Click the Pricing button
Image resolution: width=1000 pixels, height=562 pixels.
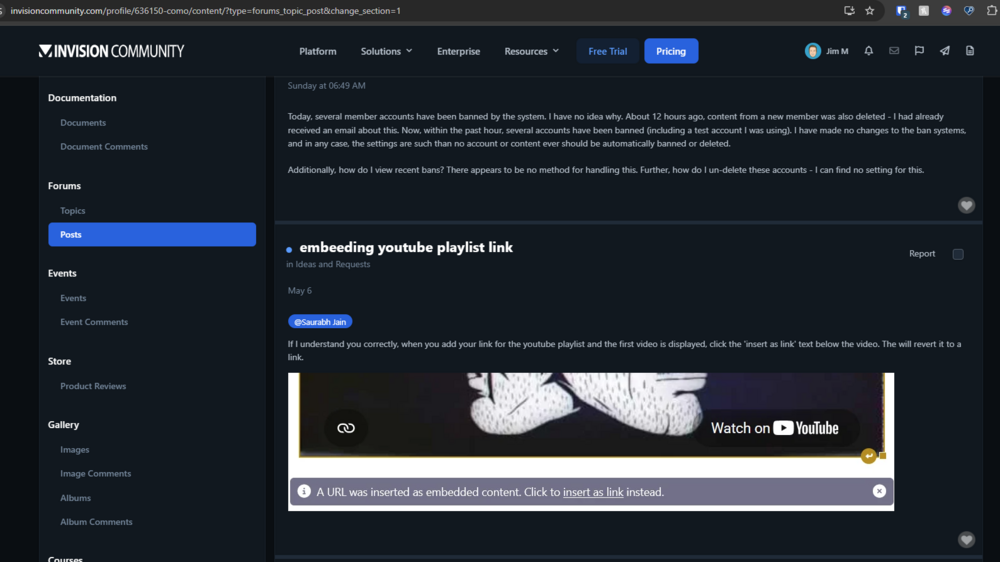[671, 51]
